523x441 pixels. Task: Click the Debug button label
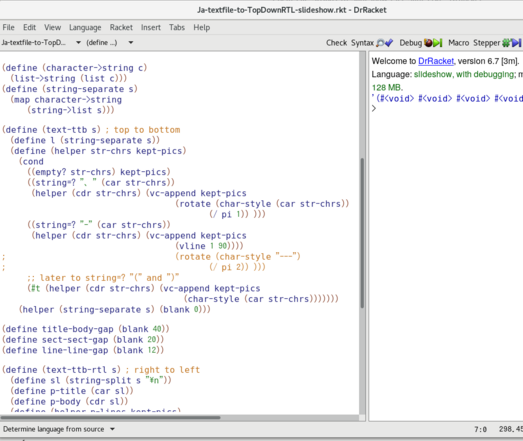click(x=411, y=43)
